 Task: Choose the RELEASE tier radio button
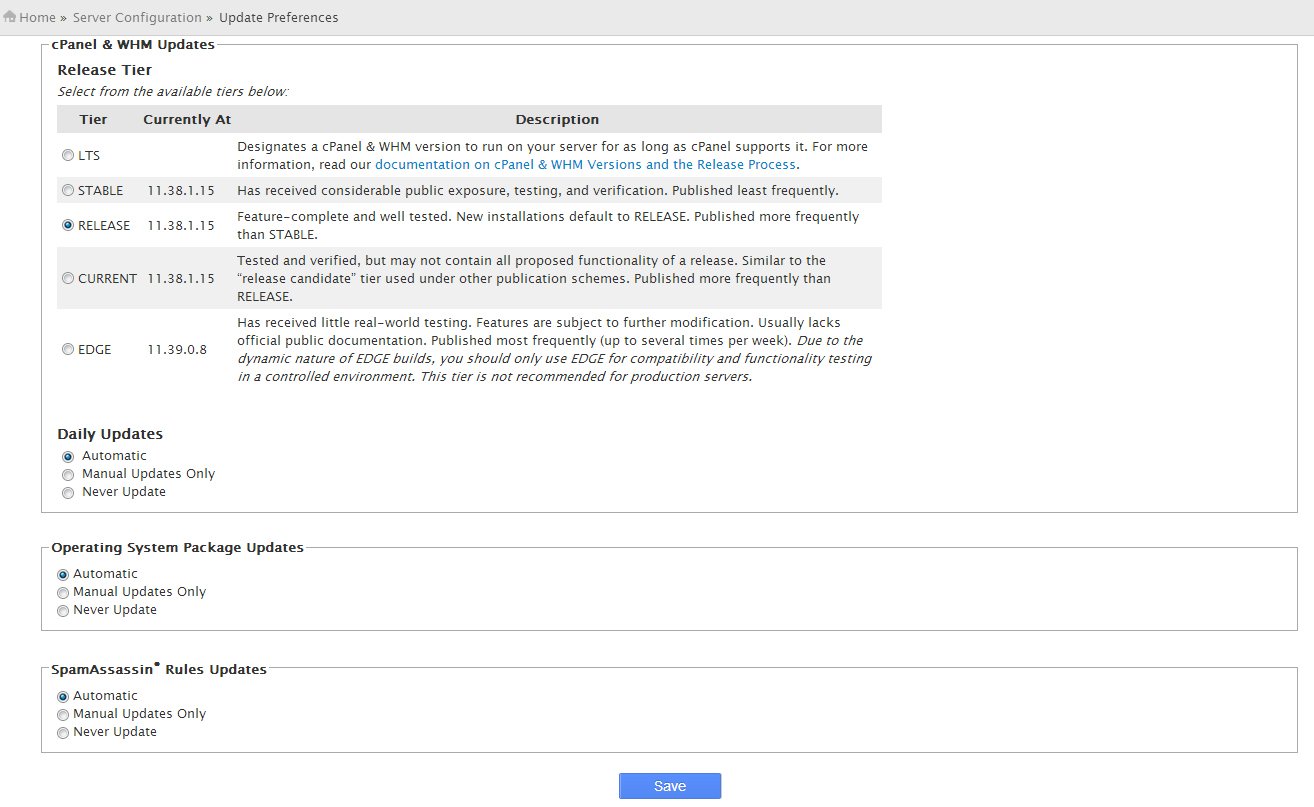68,225
